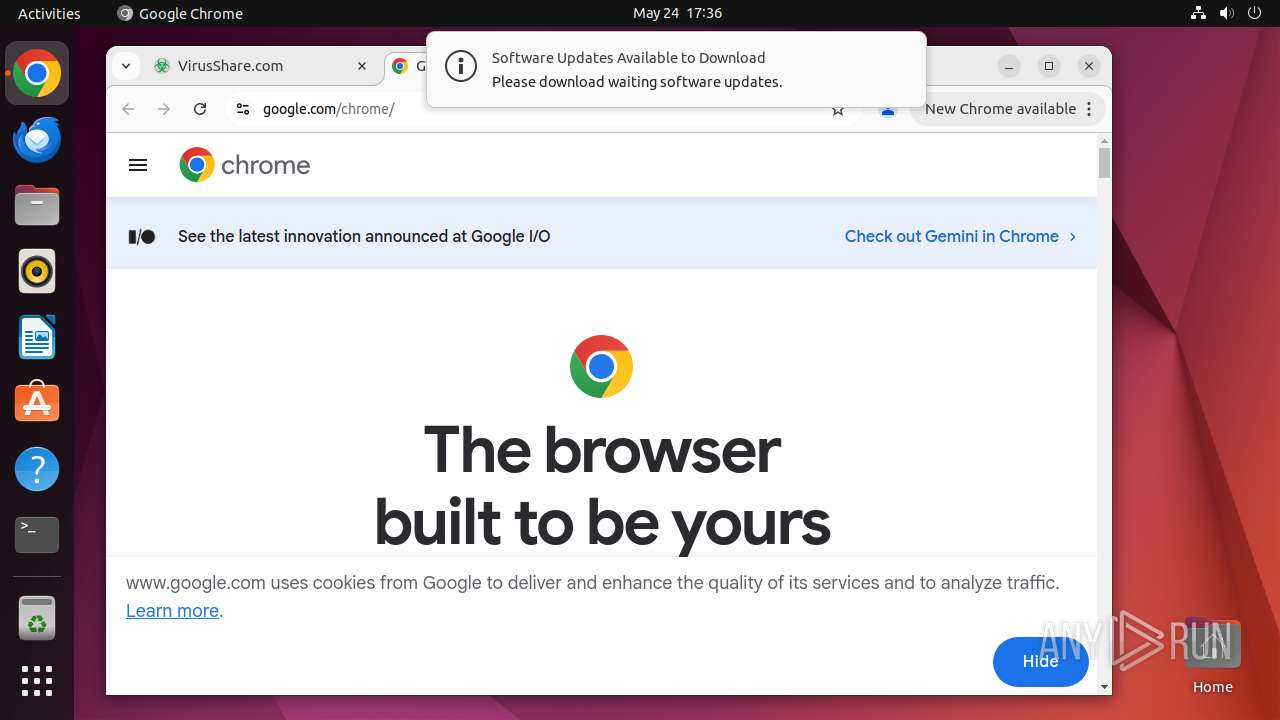Click the Software Updates Available notification
The width and height of the screenshot is (1280, 720).
pos(676,69)
